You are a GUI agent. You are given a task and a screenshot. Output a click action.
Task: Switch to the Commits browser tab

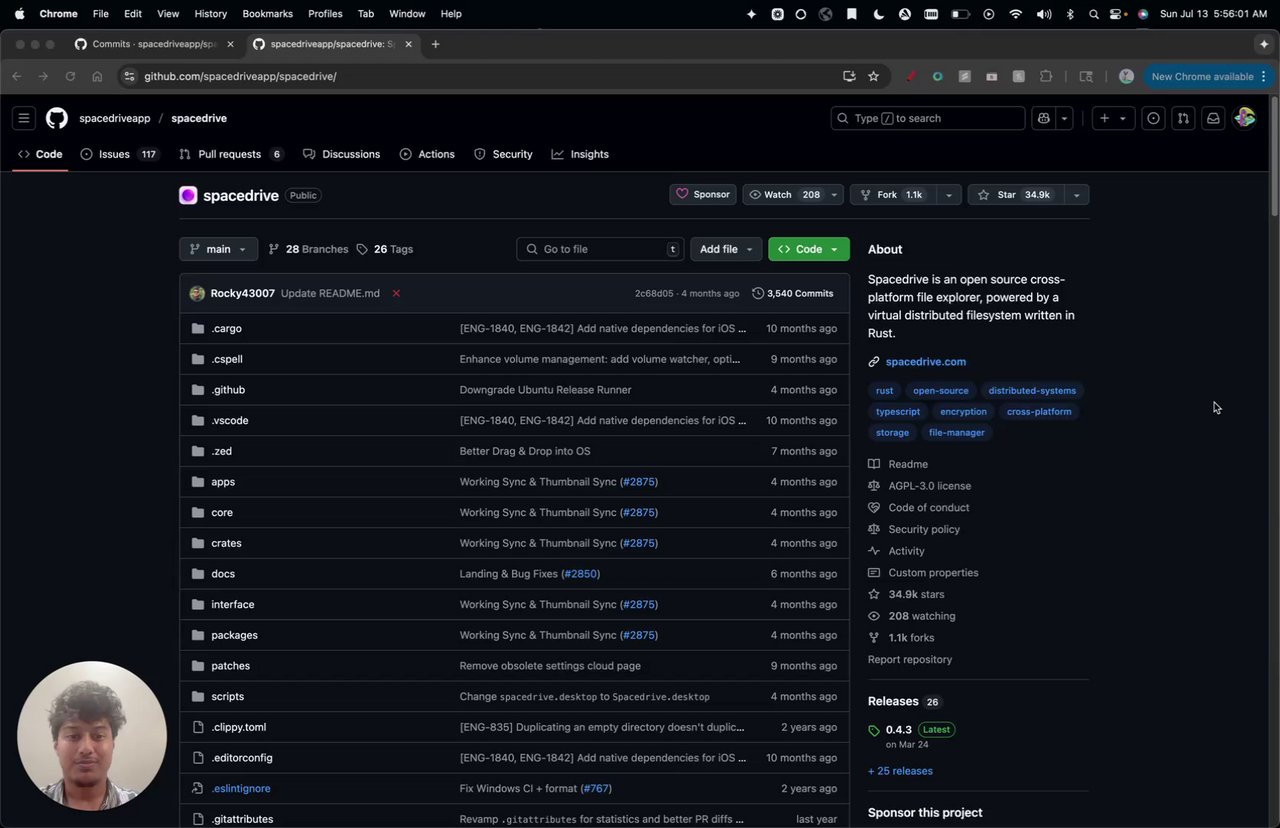154,44
